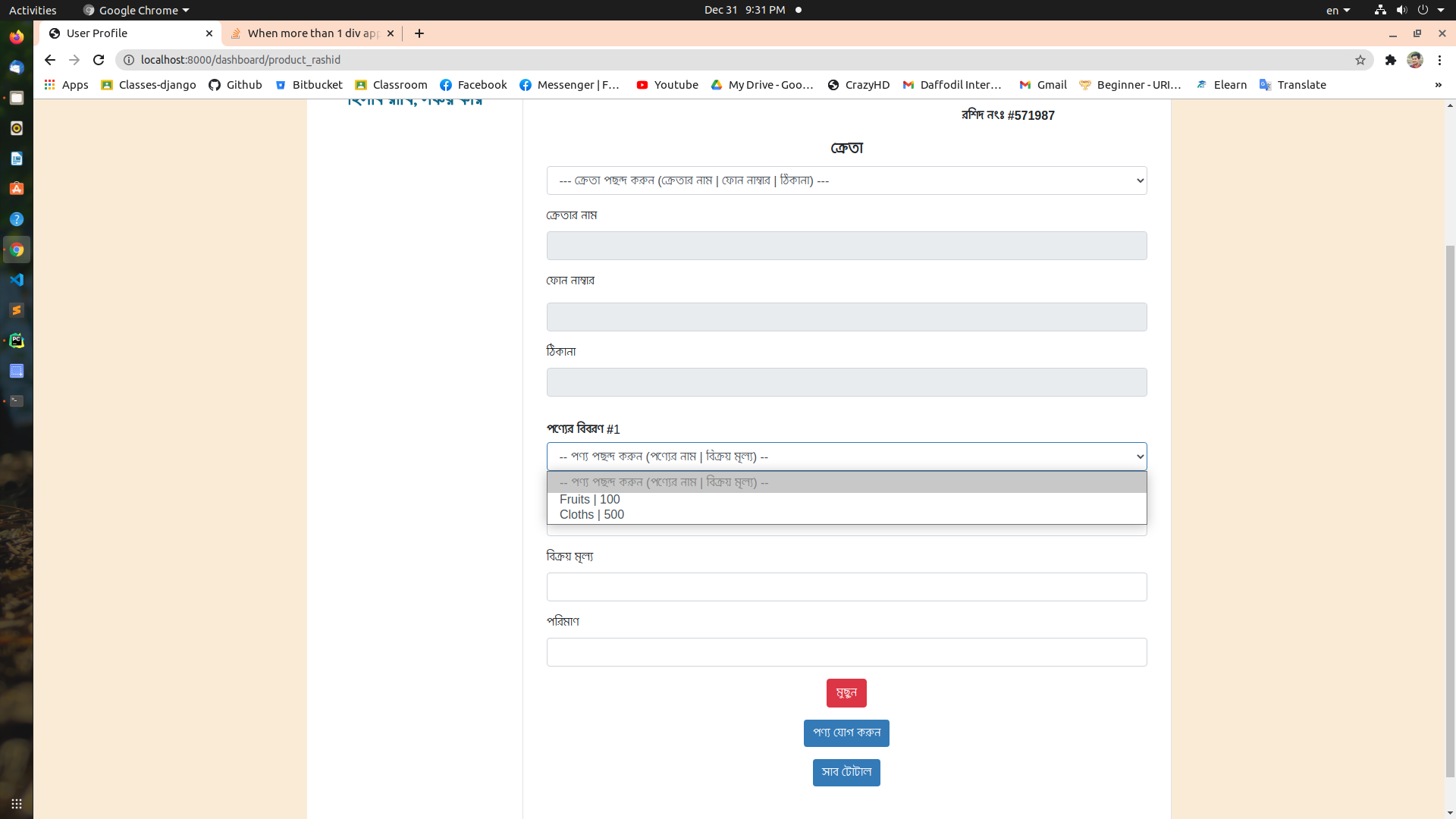The width and height of the screenshot is (1456, 819).
Task: Open the Chrome three-dot menu
Action: tap(1439, 60)
